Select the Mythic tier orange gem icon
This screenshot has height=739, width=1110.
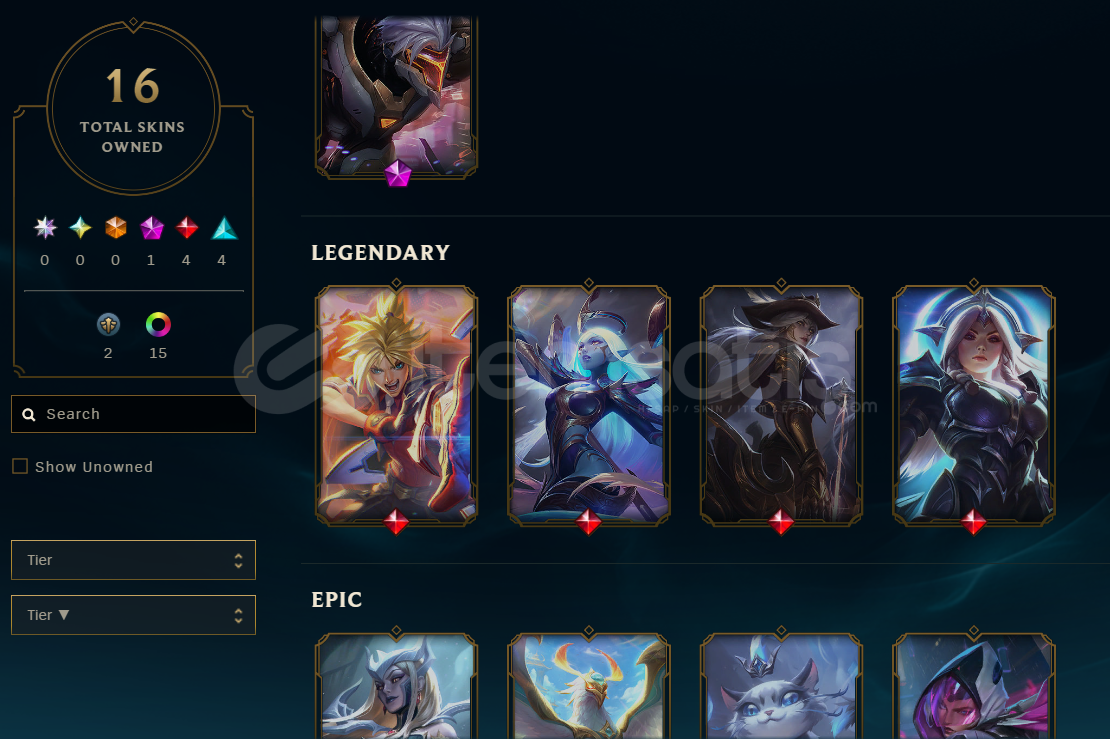click(x=115, y=228)
